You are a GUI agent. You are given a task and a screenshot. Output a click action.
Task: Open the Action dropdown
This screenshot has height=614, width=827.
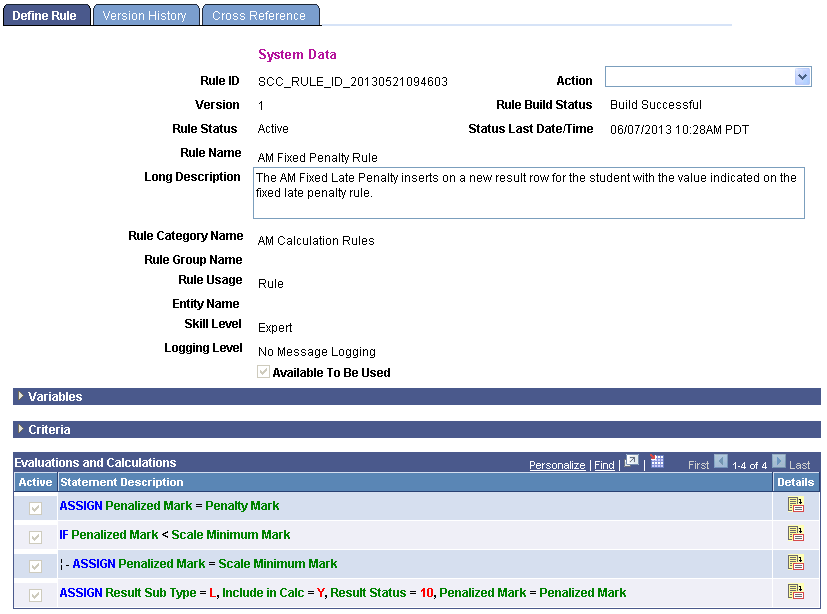click(x=802, y=76)
